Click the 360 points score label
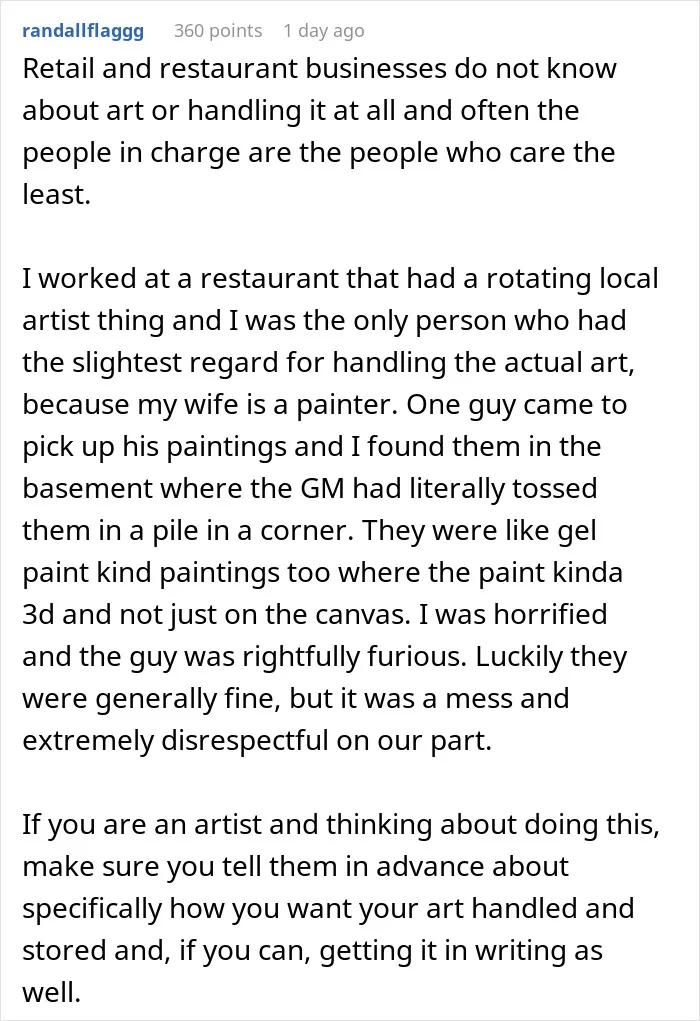Viewport: 700px width, 1021px height. pyautogui.click(x=217, y=31)
